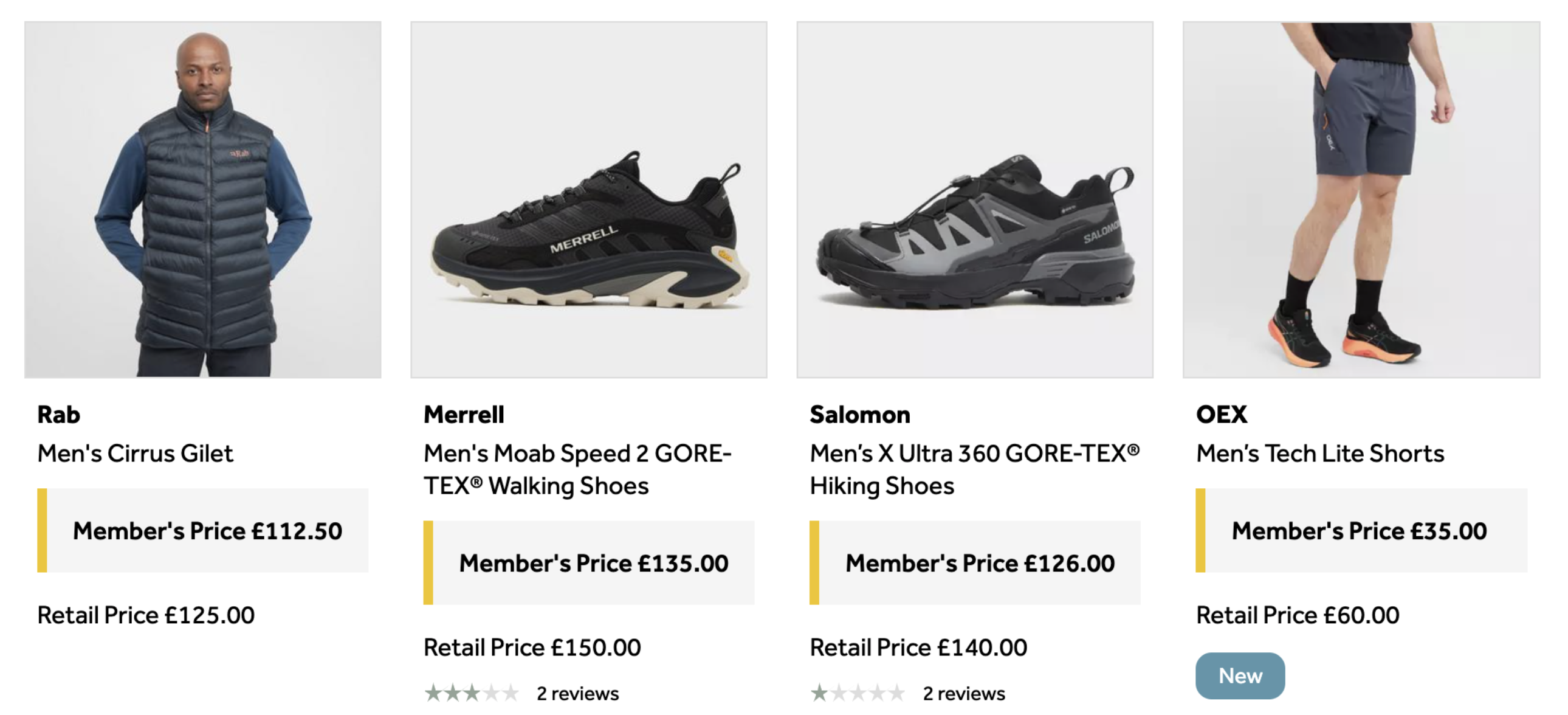Click the OEX brand name
The width and height of the screenshot is (1568, 715).
[1221, 415]
